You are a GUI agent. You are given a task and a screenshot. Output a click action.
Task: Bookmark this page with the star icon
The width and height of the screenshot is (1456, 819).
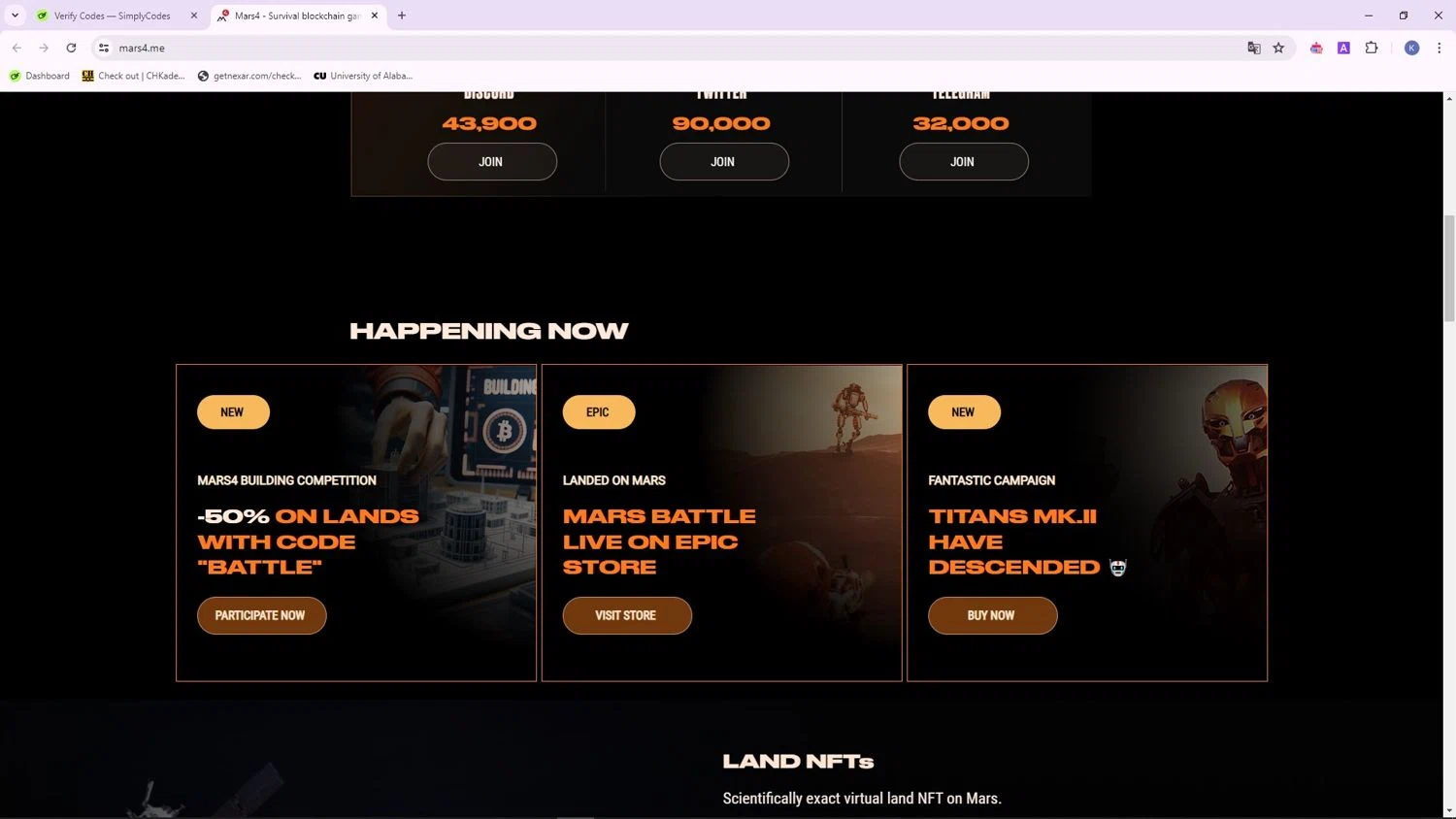pos(1278,48)
